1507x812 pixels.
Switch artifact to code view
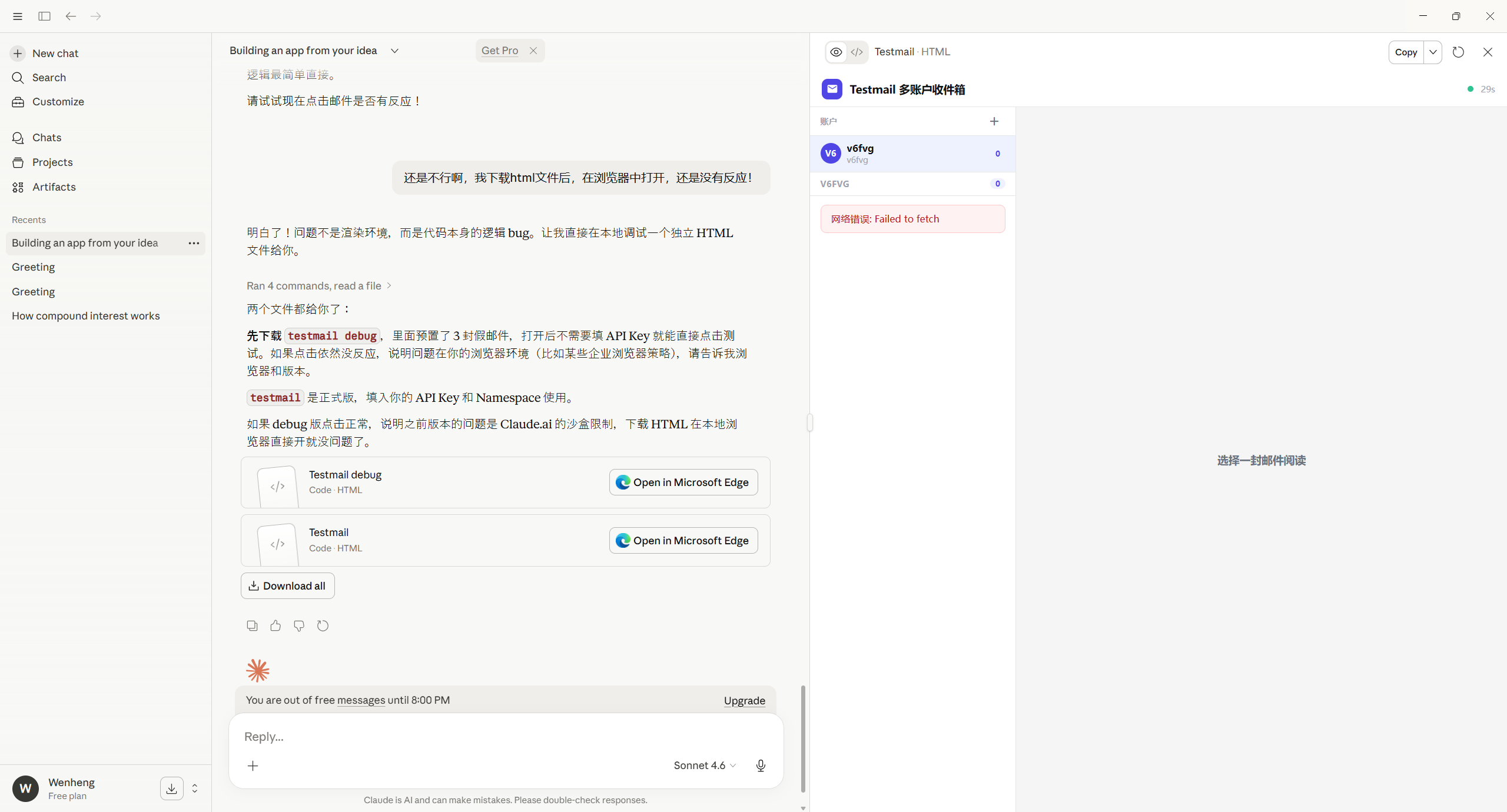click(857, 52)
